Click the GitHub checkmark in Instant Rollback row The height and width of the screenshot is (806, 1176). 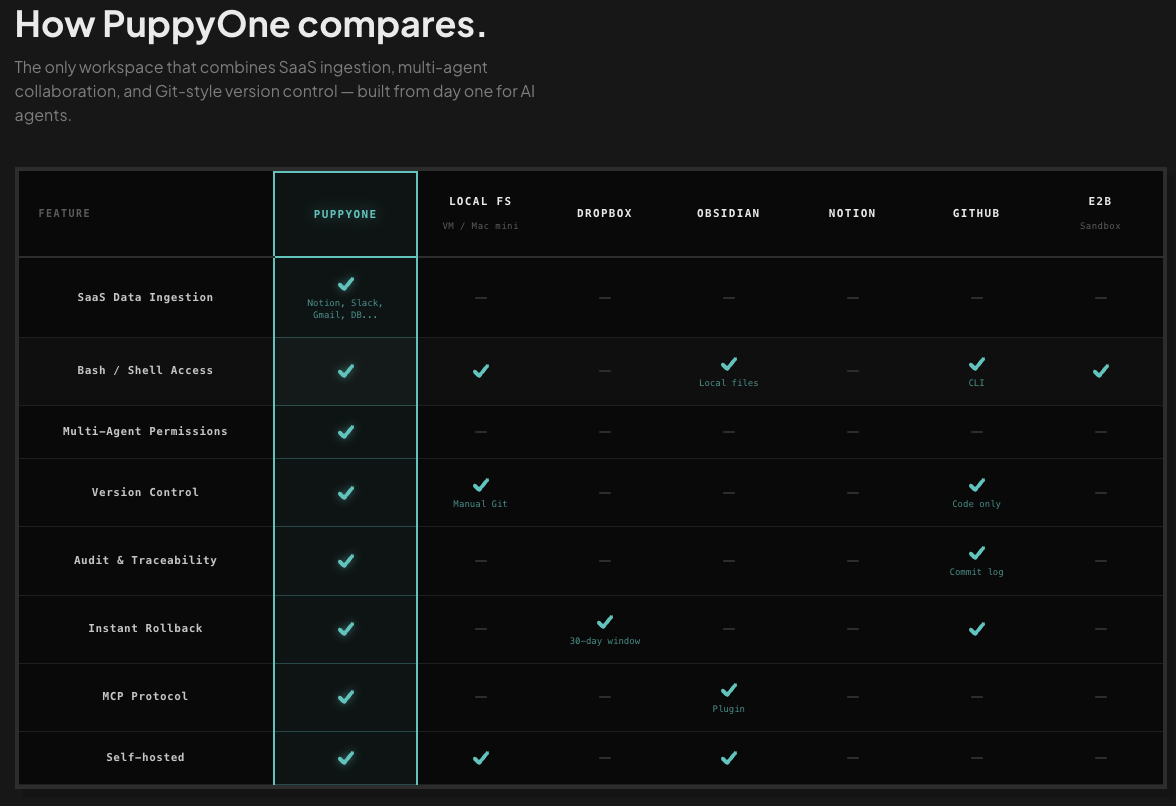coord(976,629)
